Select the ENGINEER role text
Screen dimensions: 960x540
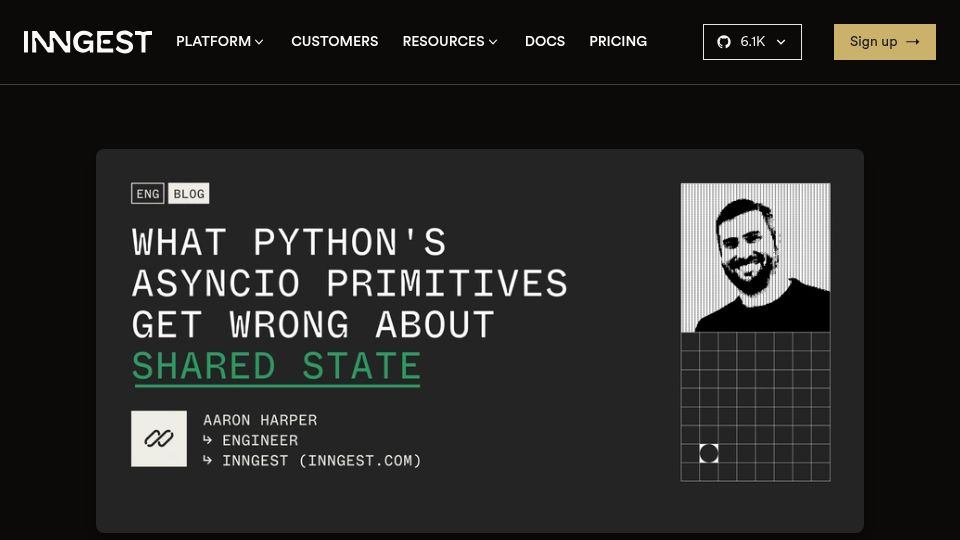(x=260, y=440)
